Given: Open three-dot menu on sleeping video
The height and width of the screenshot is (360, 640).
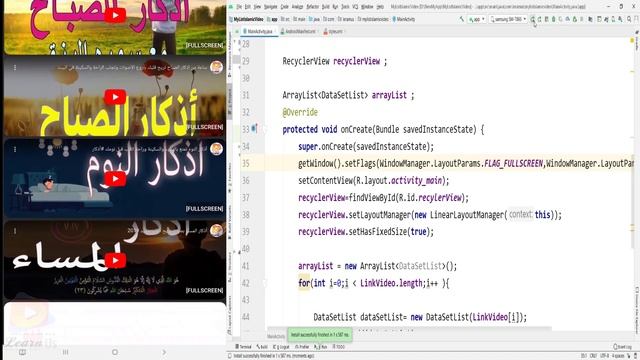Looking at the screenshot, I should click(15, 149).
